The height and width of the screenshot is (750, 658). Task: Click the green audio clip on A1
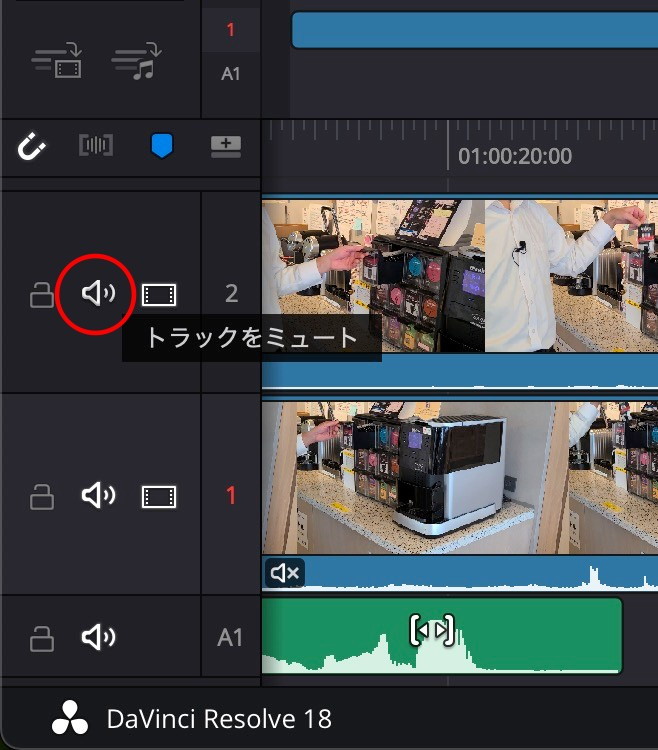[x=442, y=635]
